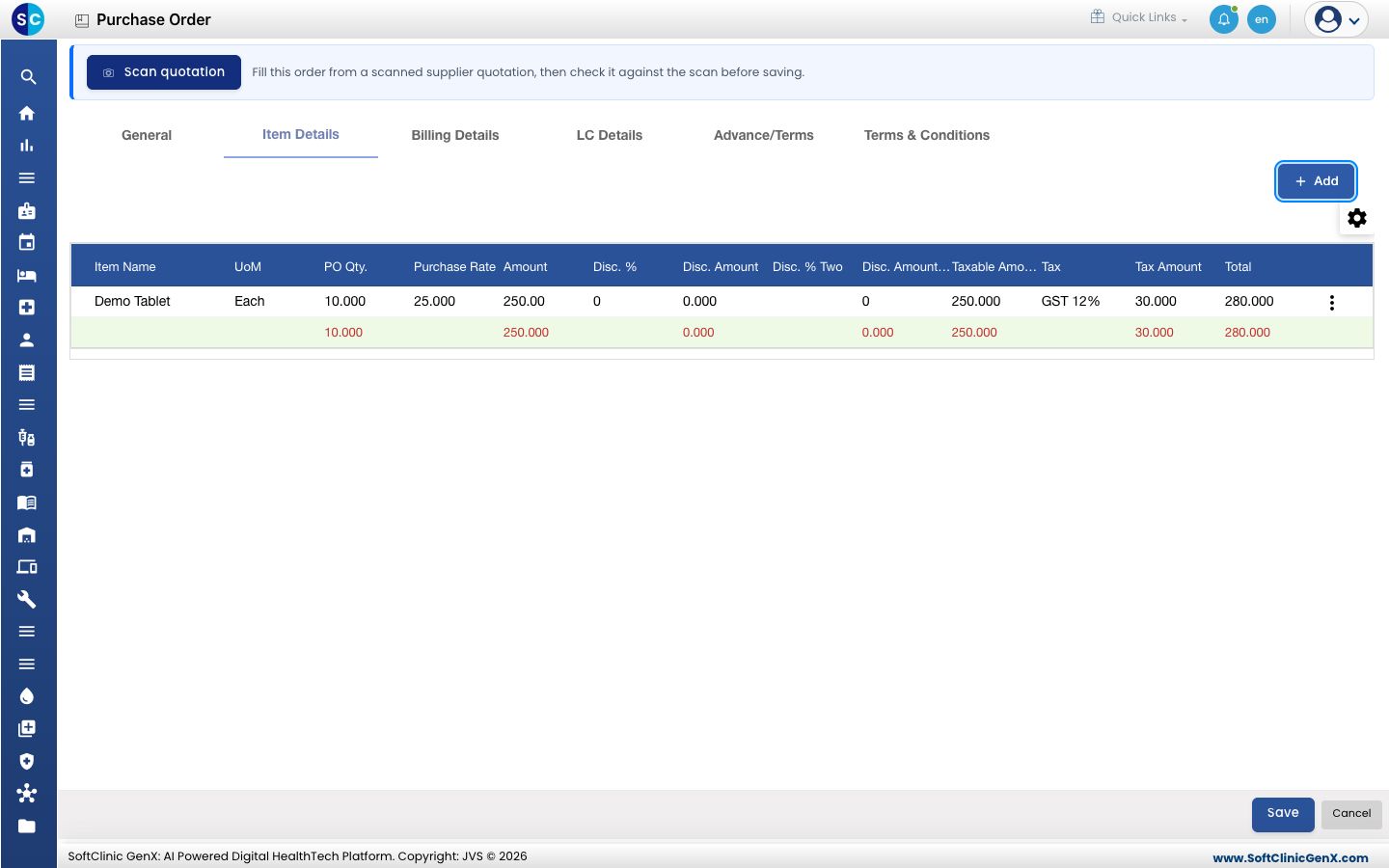Open Demo Tablet row three-dot menu
The image size is (1389, 868).
(x=1332, y=303)
